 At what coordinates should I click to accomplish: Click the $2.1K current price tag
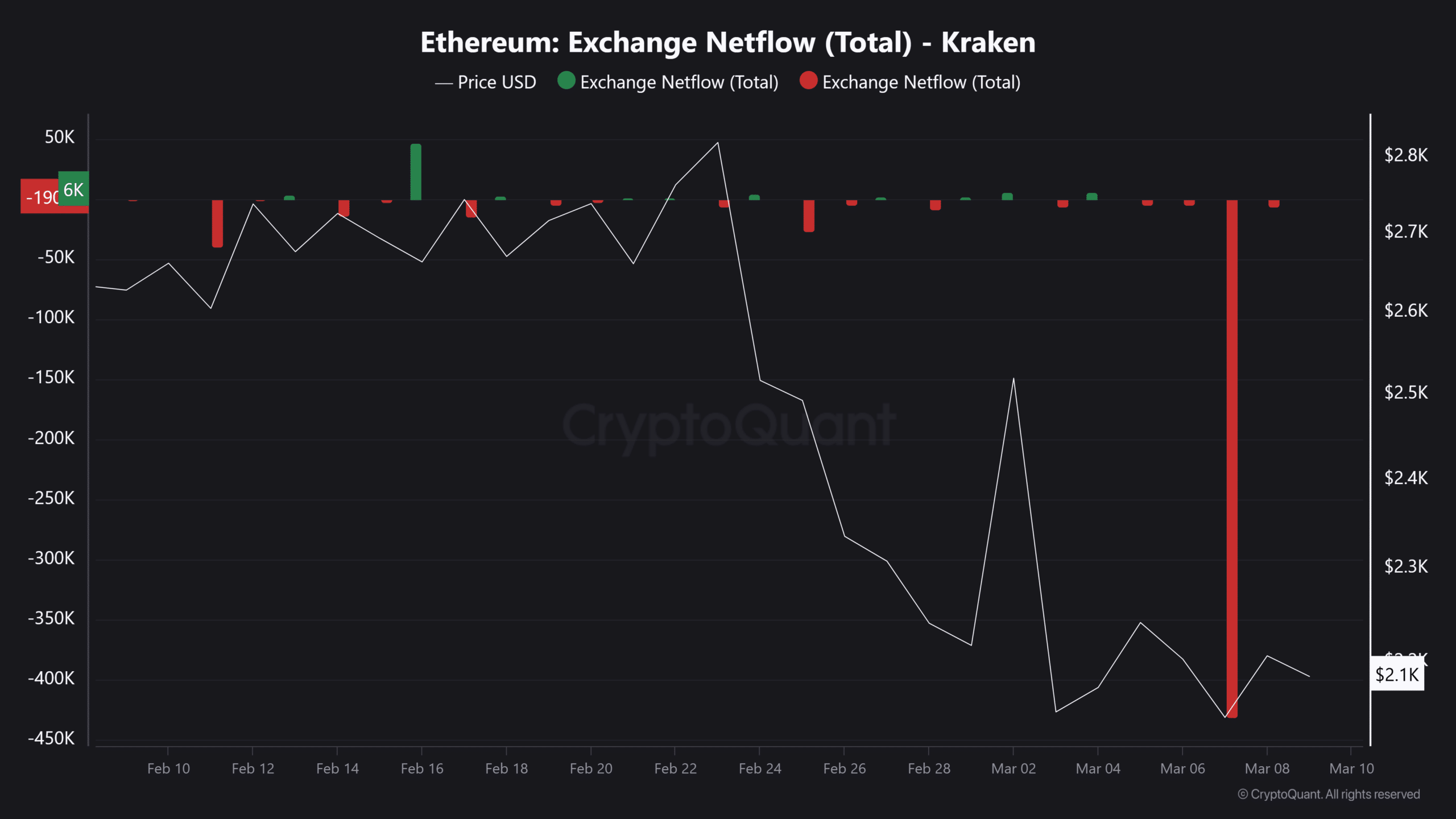pyautogui.click(x=1397, y=675)
